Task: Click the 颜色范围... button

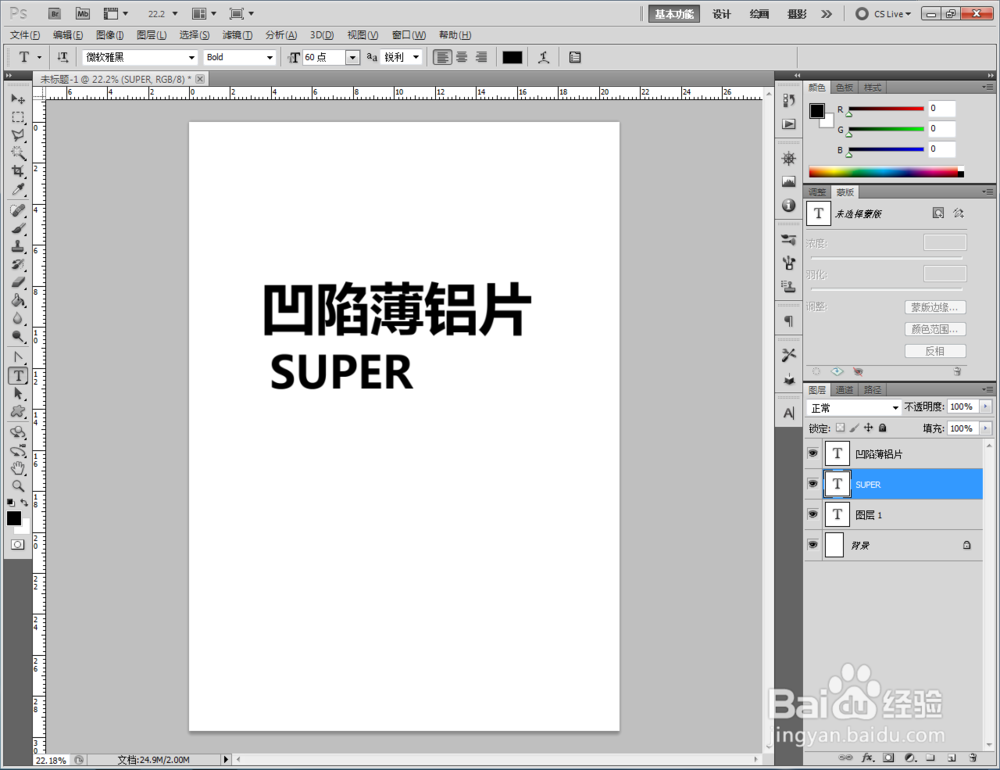Action: pyautogui.click(x=935, y=329)
